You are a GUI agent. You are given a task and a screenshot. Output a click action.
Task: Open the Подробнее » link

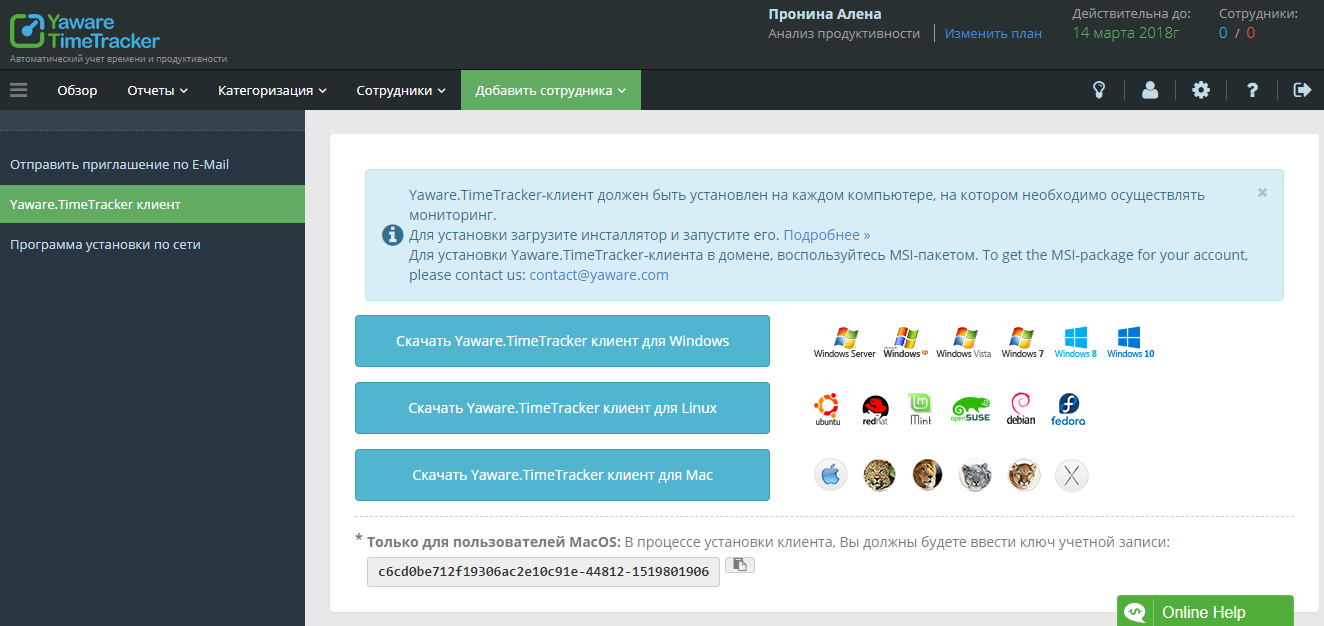tap(827, 235)
